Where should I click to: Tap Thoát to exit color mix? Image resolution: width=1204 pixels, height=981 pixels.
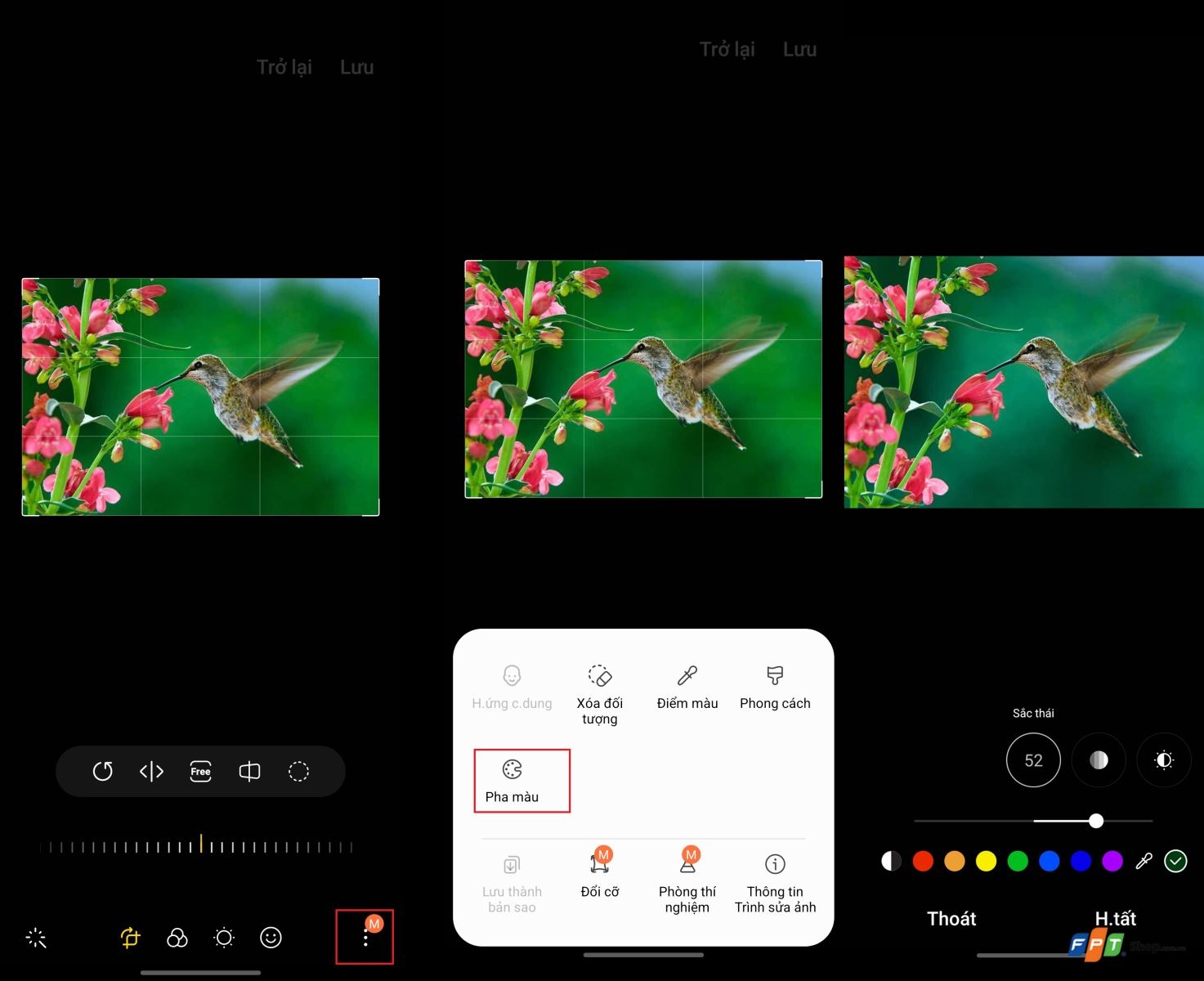point(951,919)
